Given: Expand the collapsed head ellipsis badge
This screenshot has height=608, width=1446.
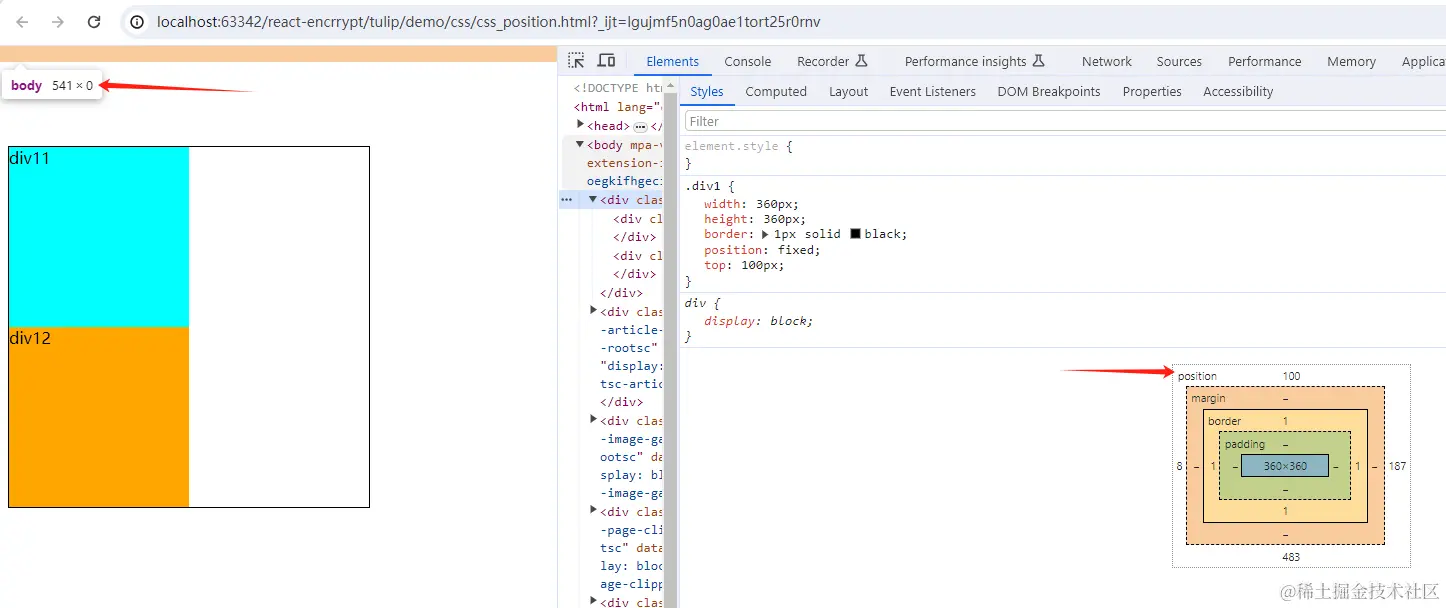Looking at the screenshot, I should [640, 127].
